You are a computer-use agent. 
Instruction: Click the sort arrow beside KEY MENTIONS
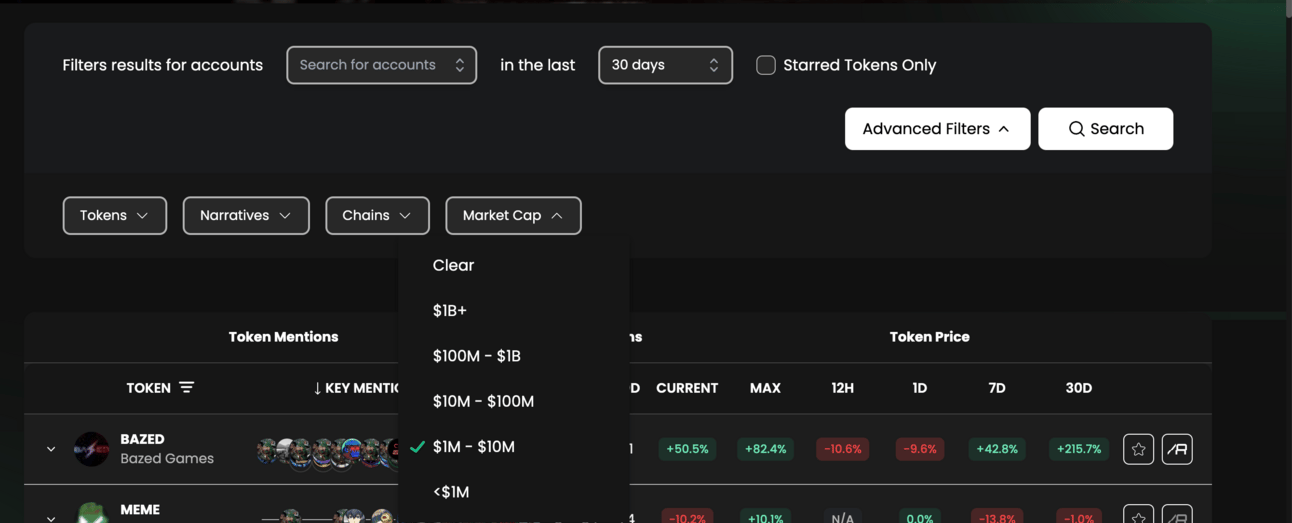tap(317, 388)
